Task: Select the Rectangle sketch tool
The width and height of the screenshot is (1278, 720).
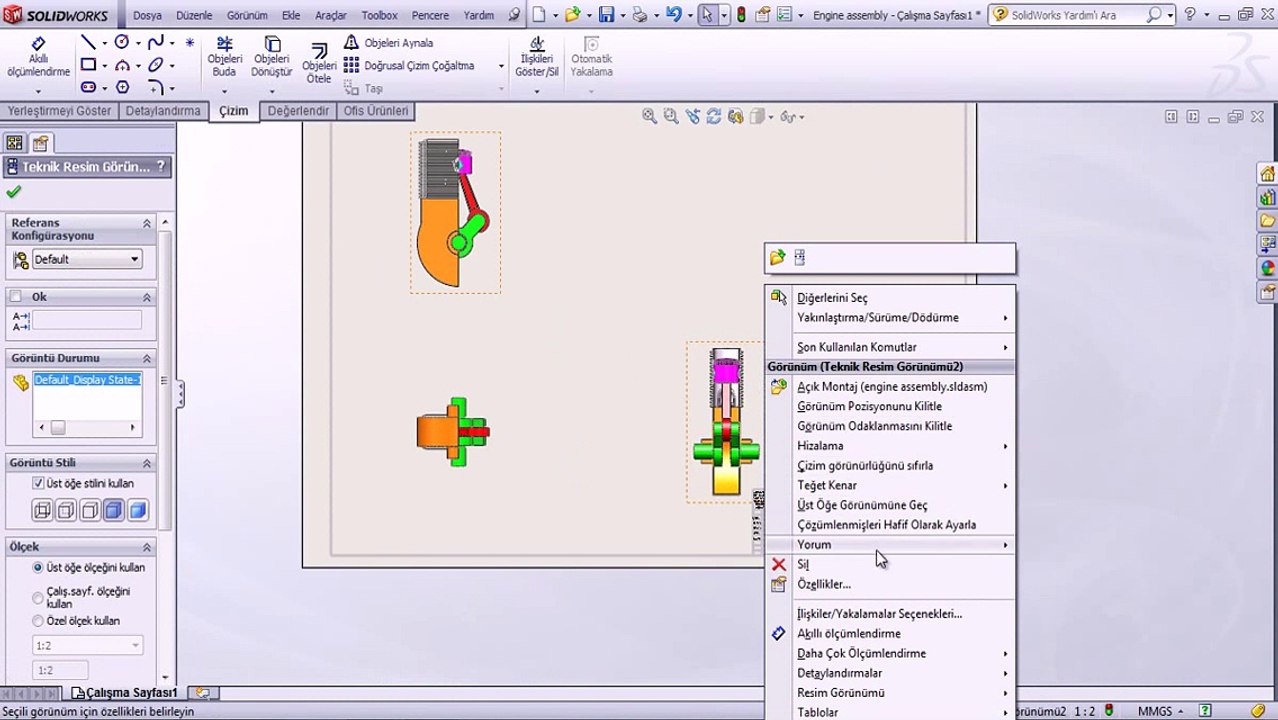Action: click(x=88, y=65)
